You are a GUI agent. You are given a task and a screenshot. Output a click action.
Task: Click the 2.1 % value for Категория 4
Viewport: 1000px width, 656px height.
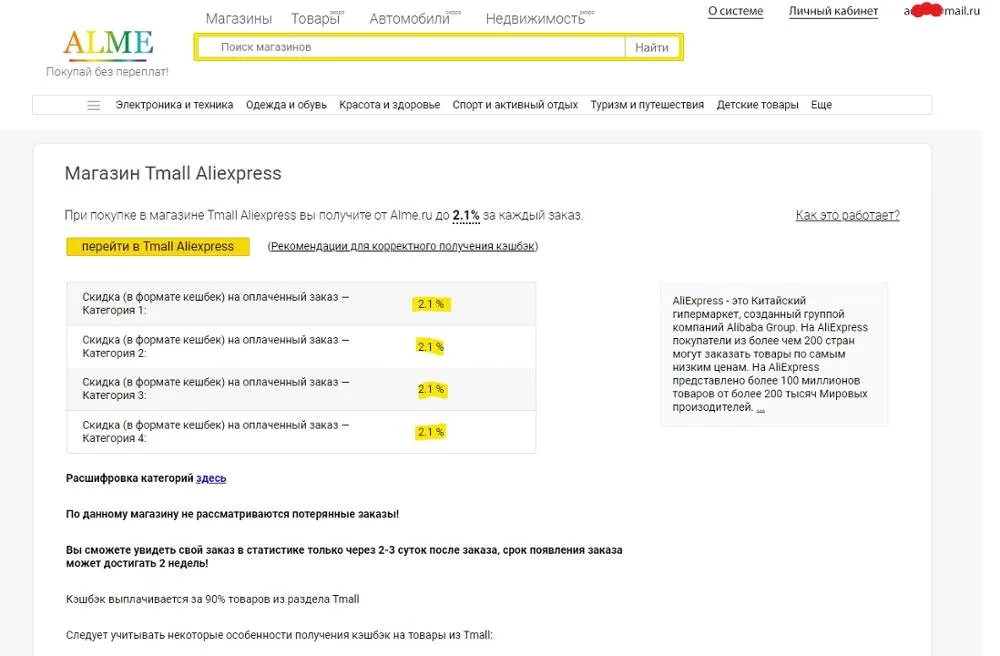[x=430, y=432]
